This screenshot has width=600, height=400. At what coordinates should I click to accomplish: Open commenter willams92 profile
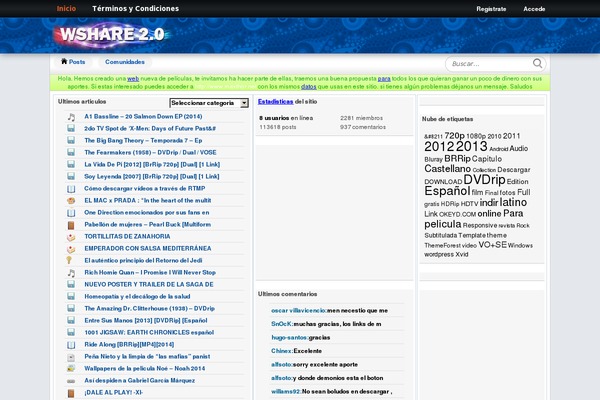point(286,392)
